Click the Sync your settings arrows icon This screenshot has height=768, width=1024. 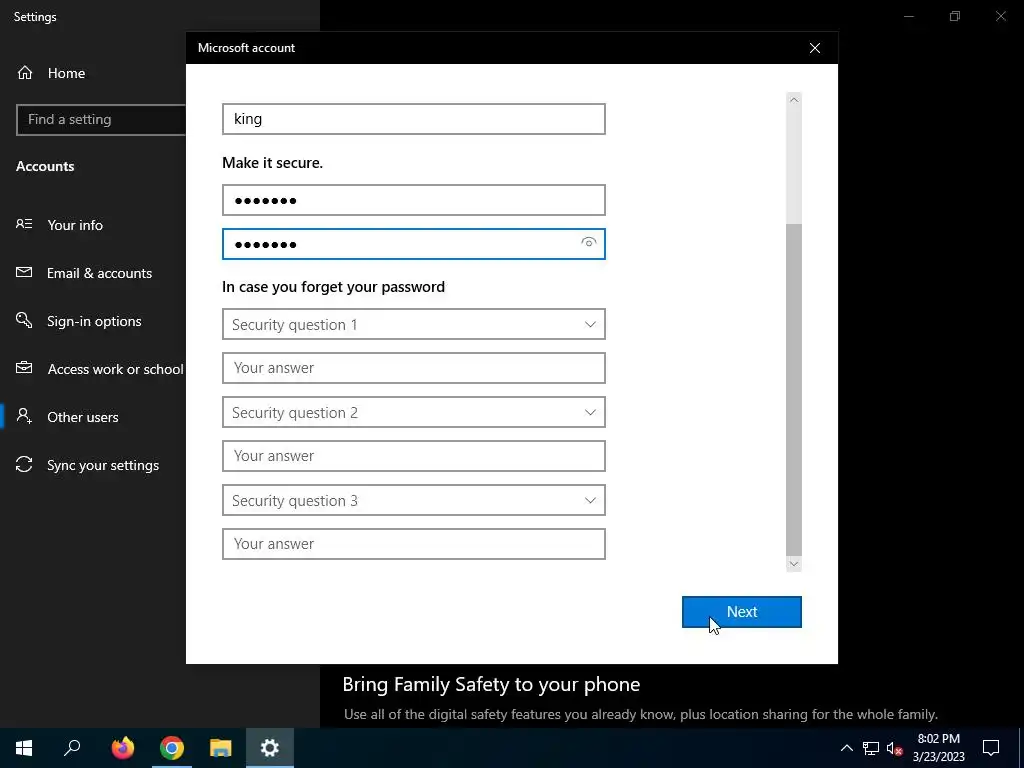[24, 464]
